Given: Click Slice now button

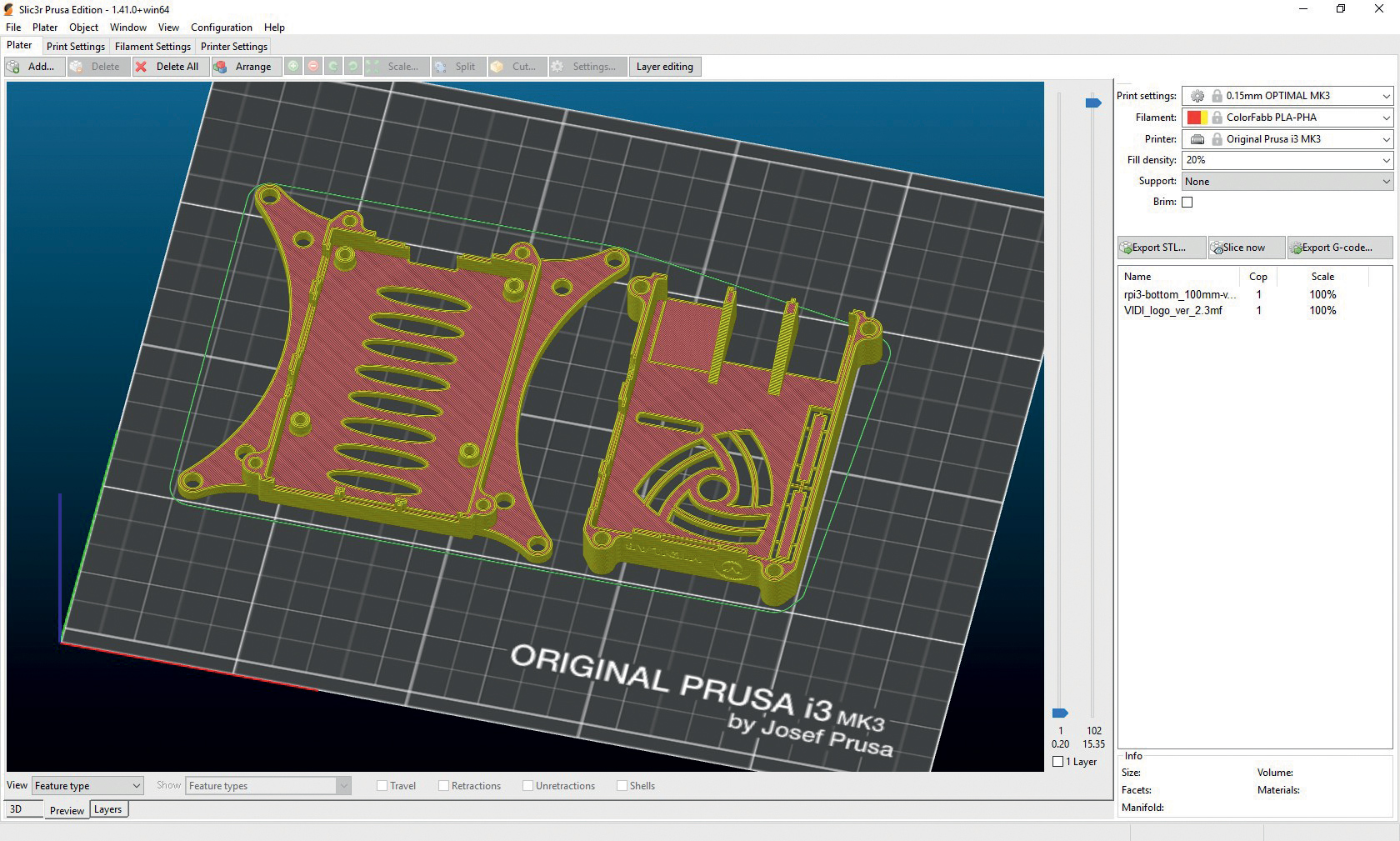Looking at the screenshot, I should tap(1247, 248).
